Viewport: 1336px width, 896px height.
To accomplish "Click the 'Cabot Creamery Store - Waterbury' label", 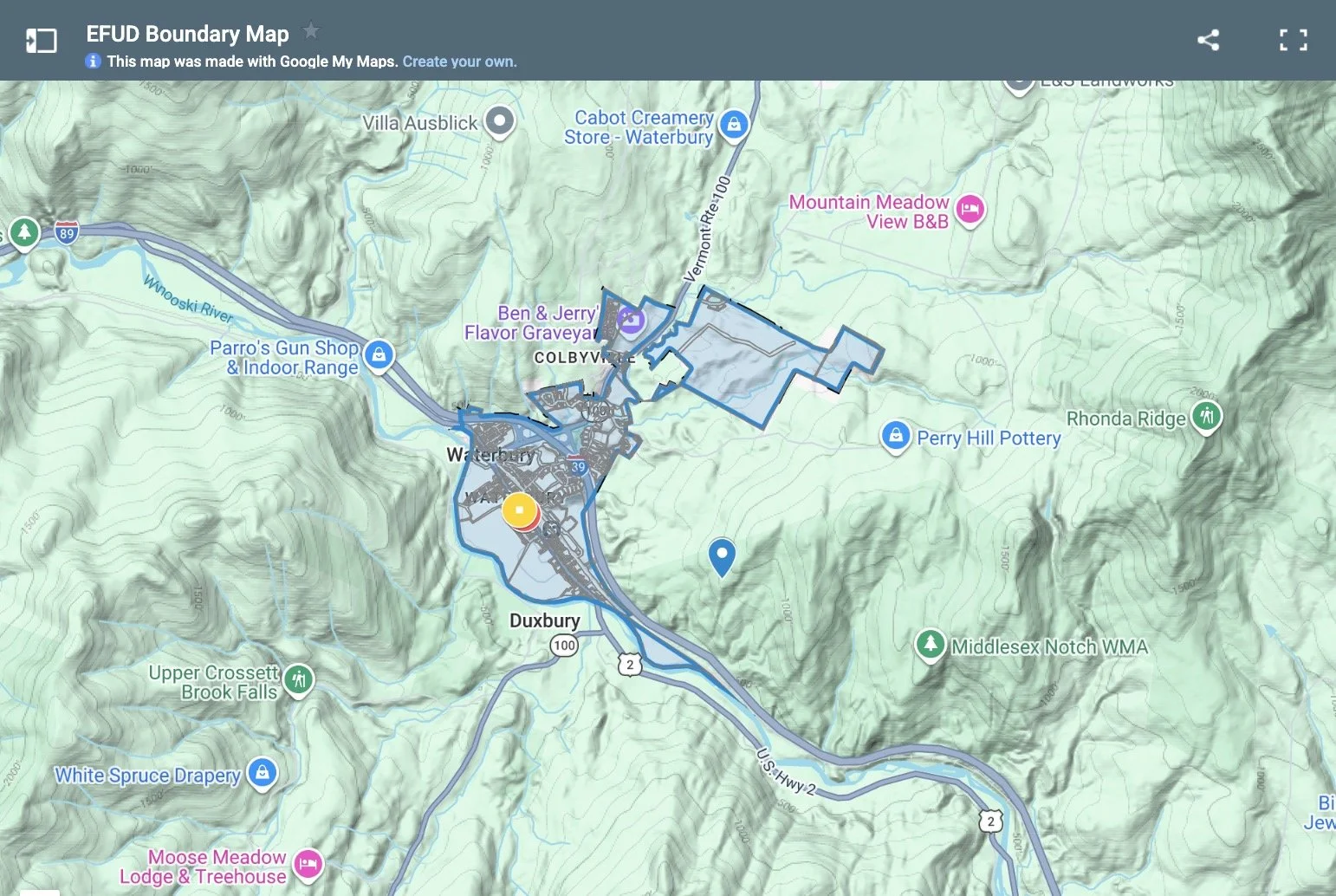I will click(639, 127).
